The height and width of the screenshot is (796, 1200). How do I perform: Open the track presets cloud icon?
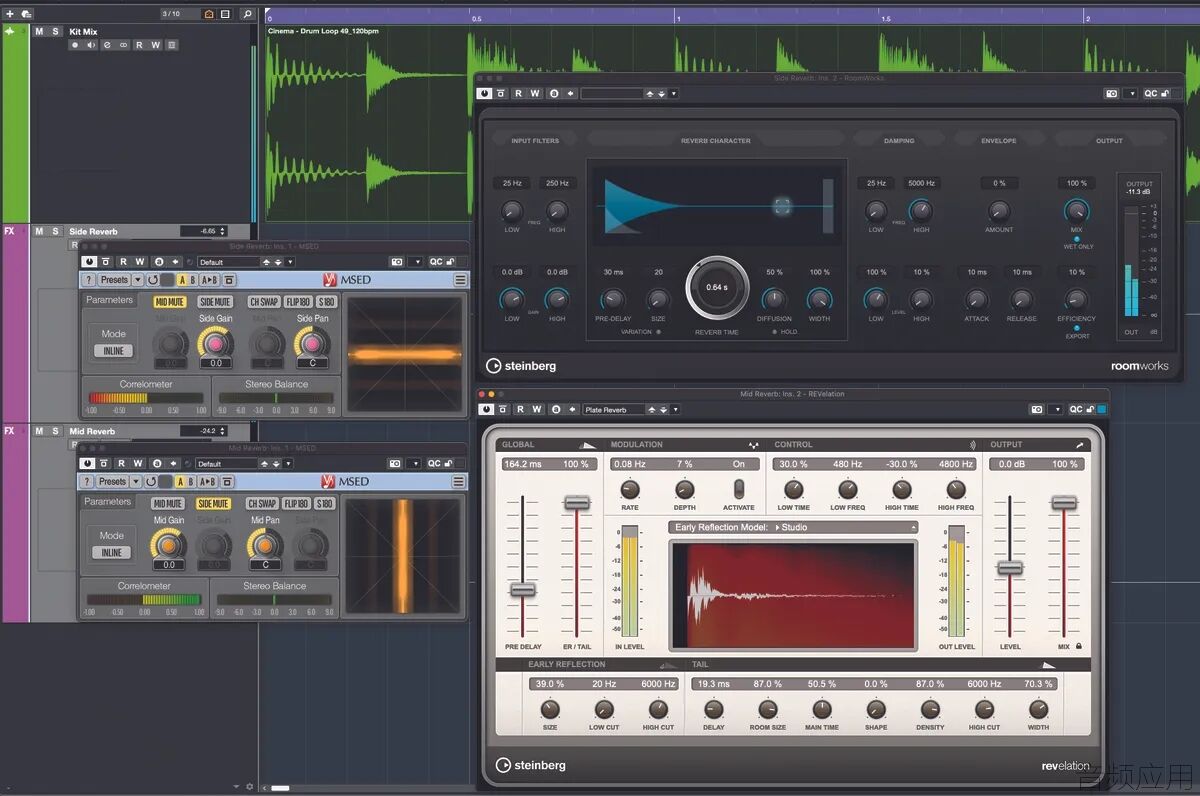pos(27,14)
